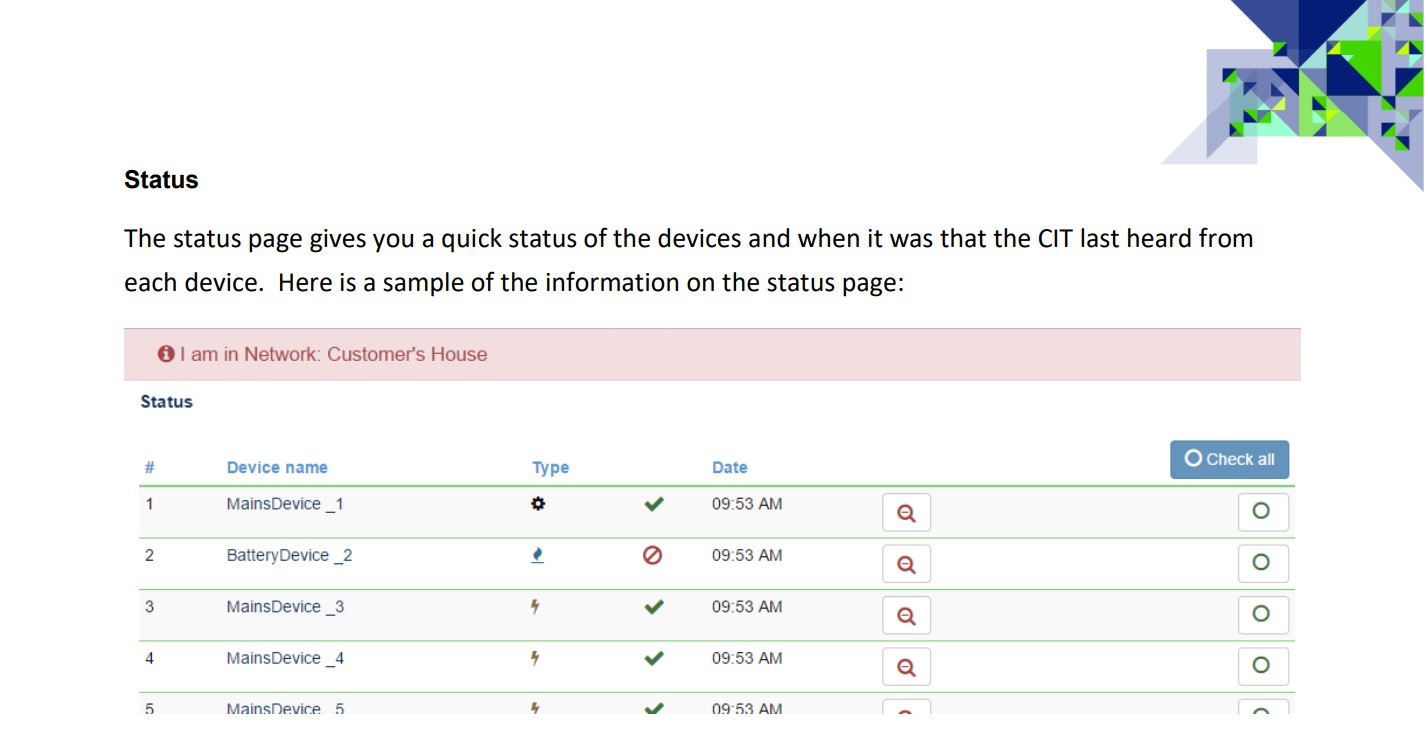Sort by the Device name column header
Image resolution: width=1425 pixels, height=739 pixels.
277,467
